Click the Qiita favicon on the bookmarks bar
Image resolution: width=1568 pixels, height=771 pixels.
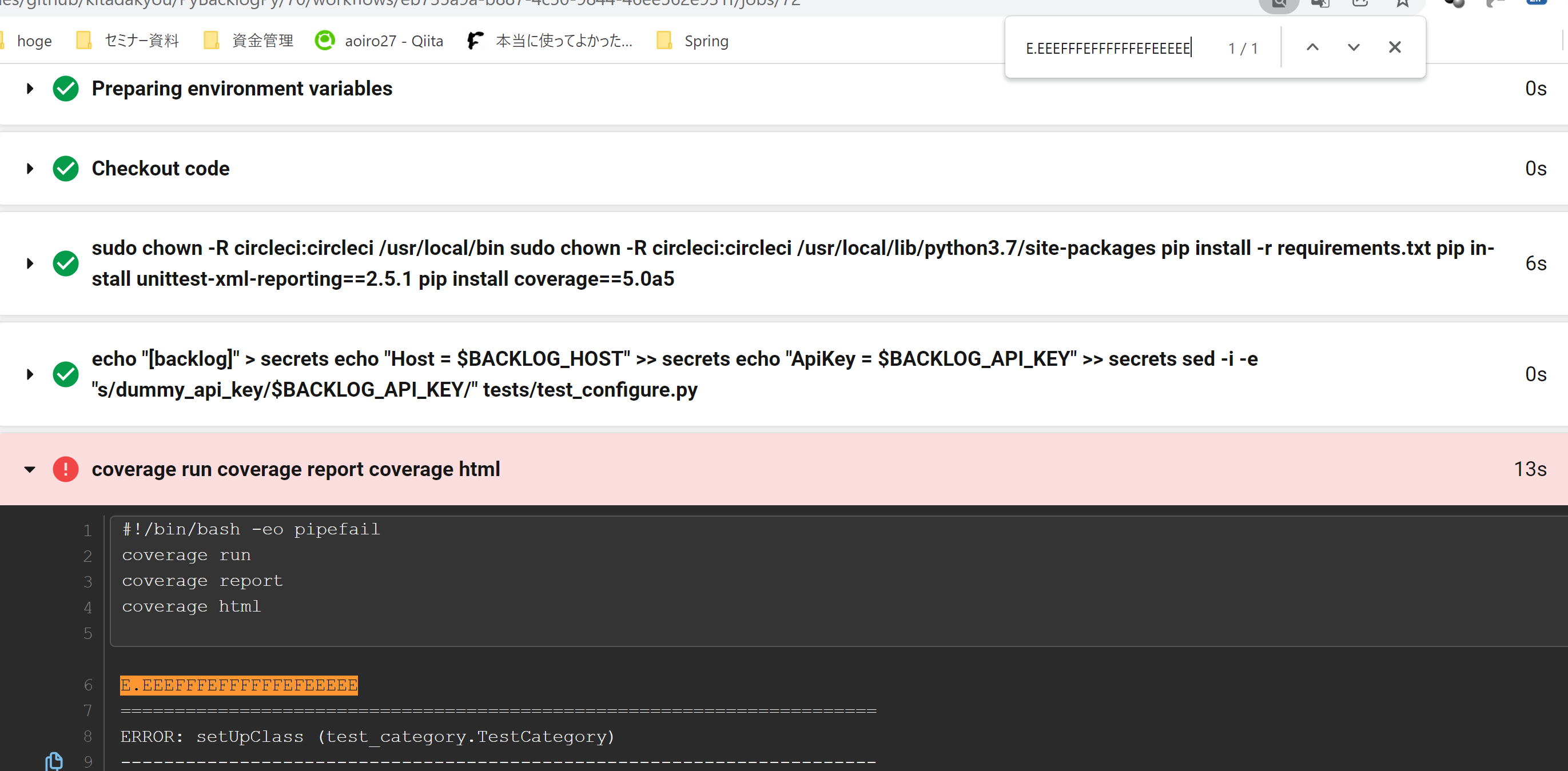pos(325,41)
